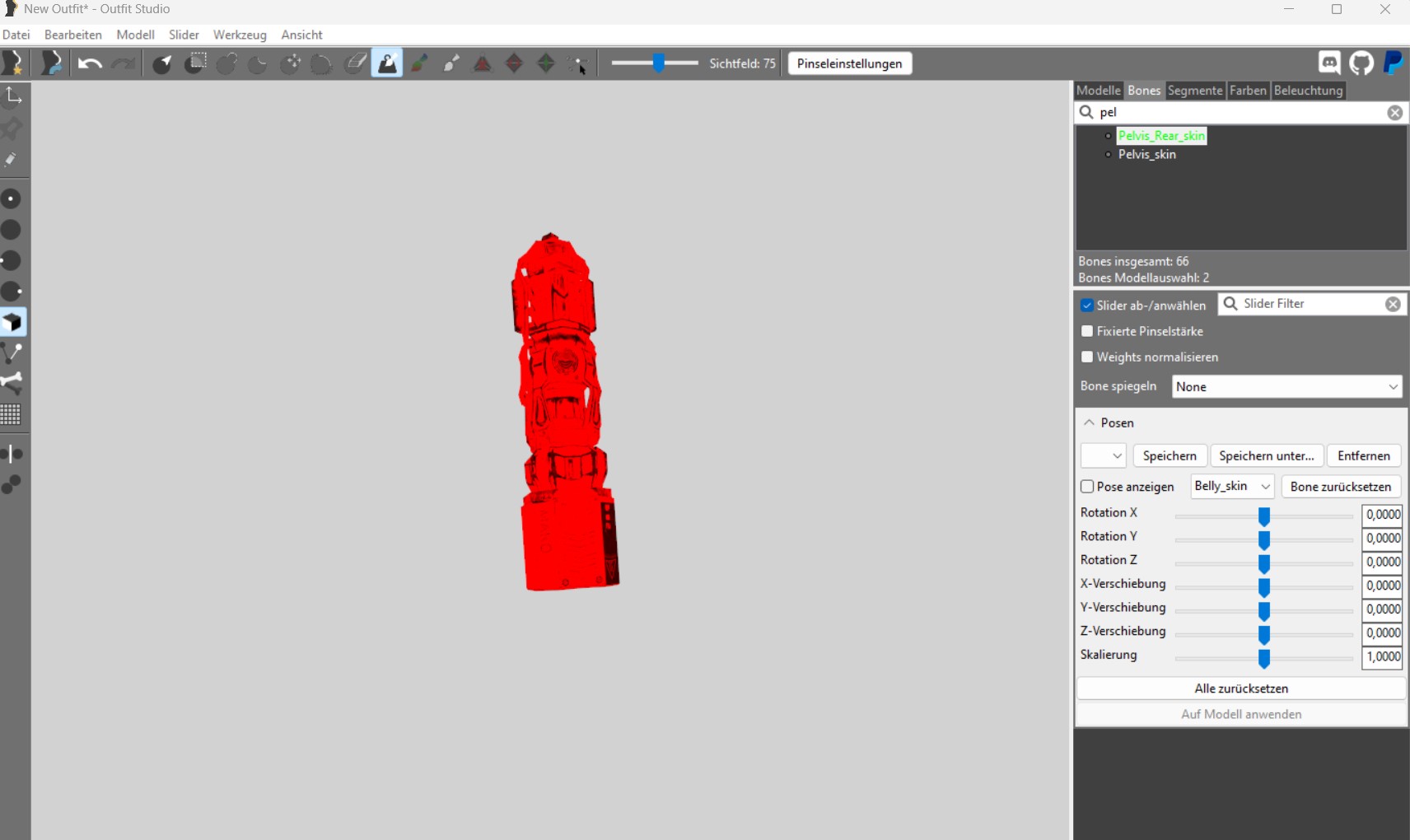Click the PayPal donate icon
Viewport: 1410px width, 840px height.
pos(1393,63)
